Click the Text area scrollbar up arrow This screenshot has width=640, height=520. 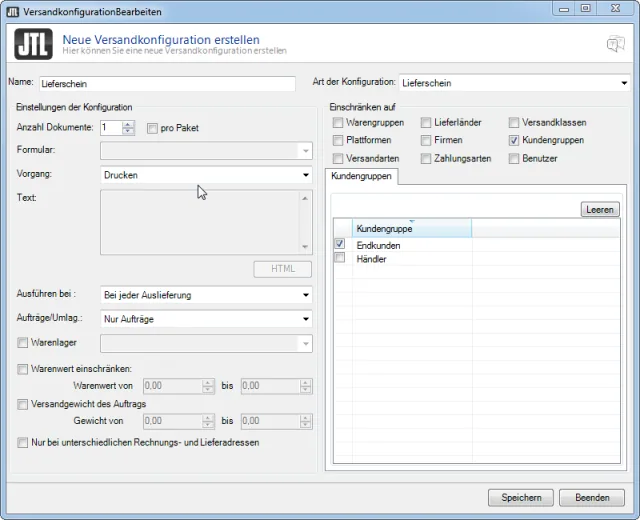point(305,198)
